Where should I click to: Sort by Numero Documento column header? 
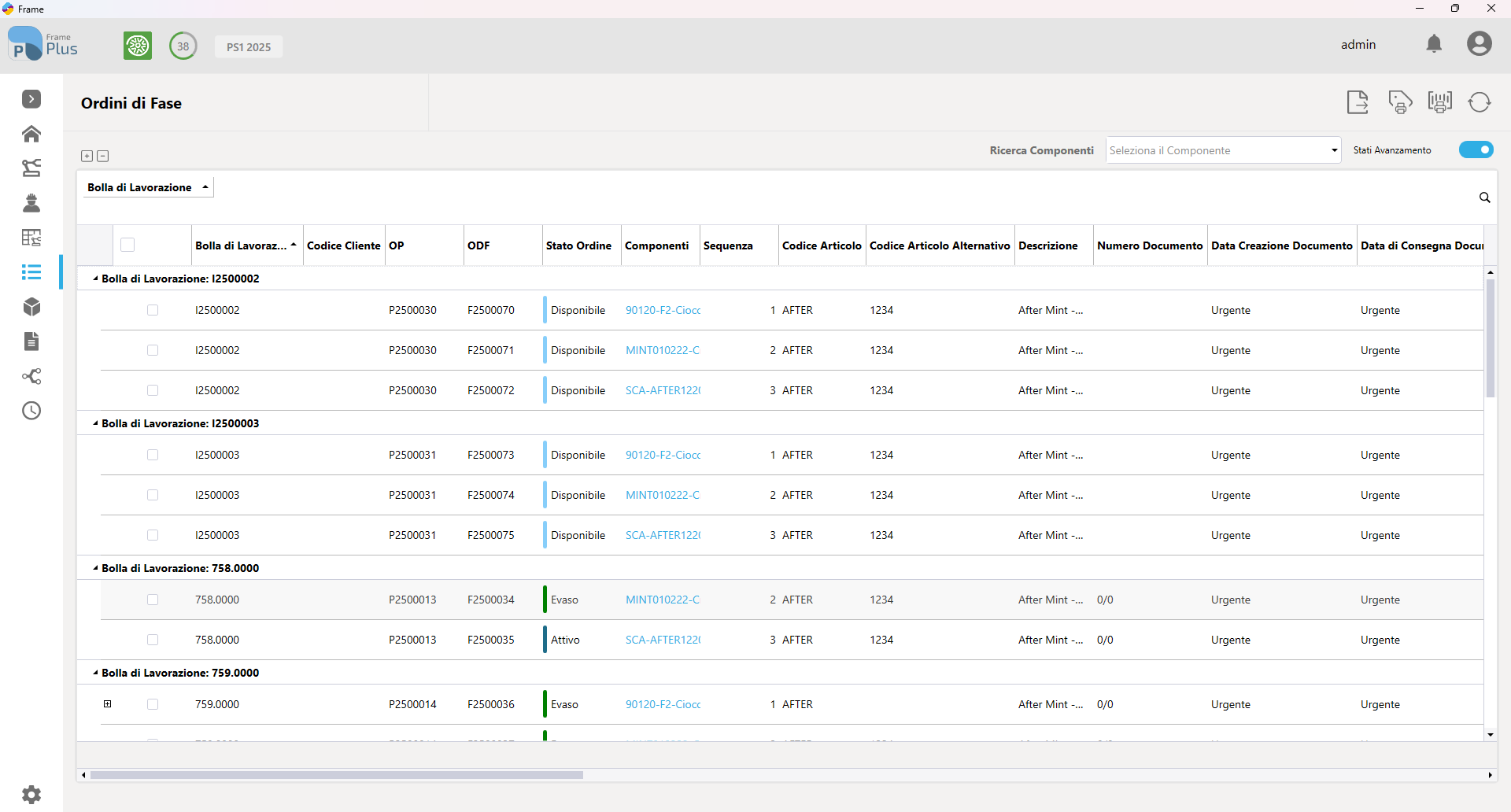point(1150,245)
